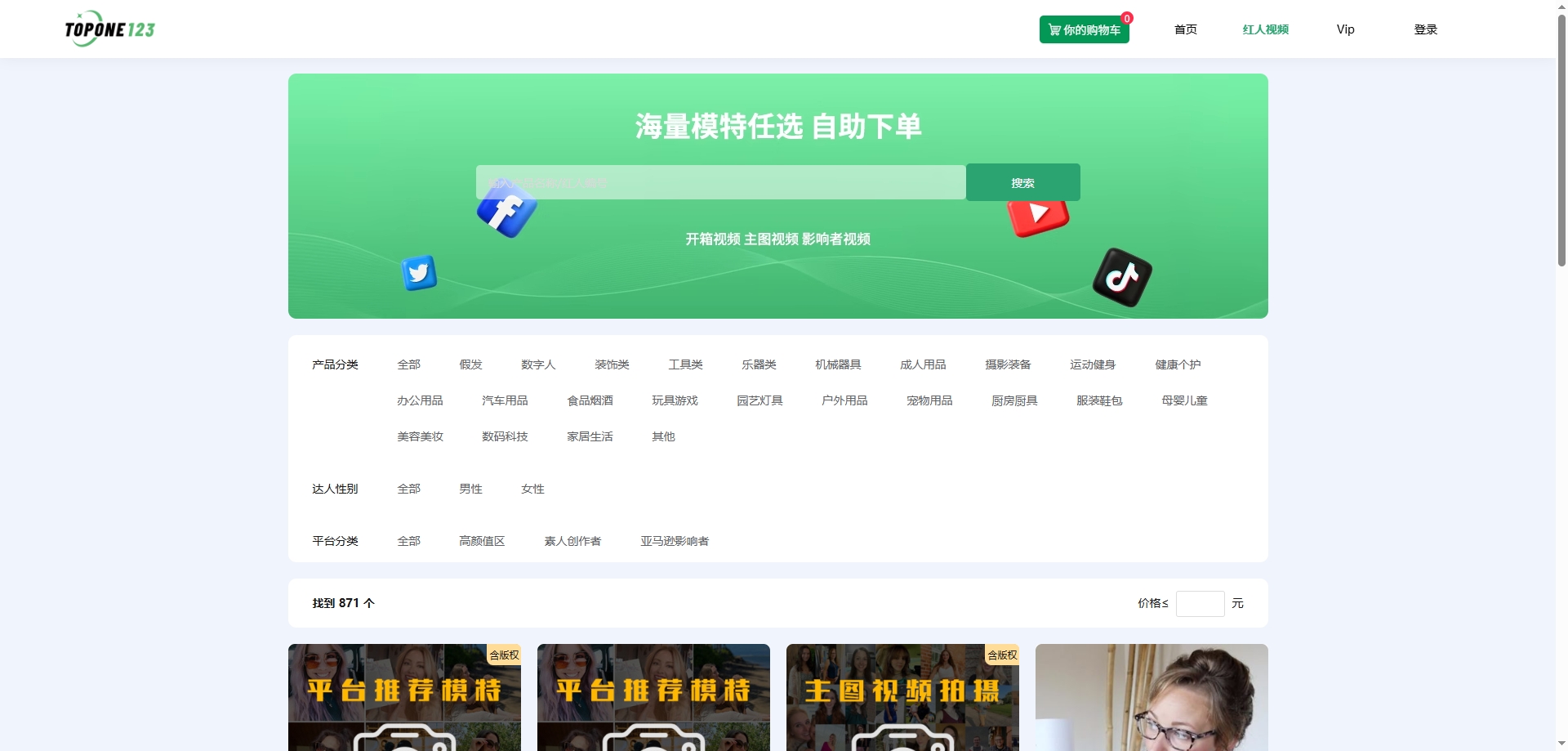The image size is (1568, 751).
Task: Filter by 假发 category
Action: (x=470, y=364)
